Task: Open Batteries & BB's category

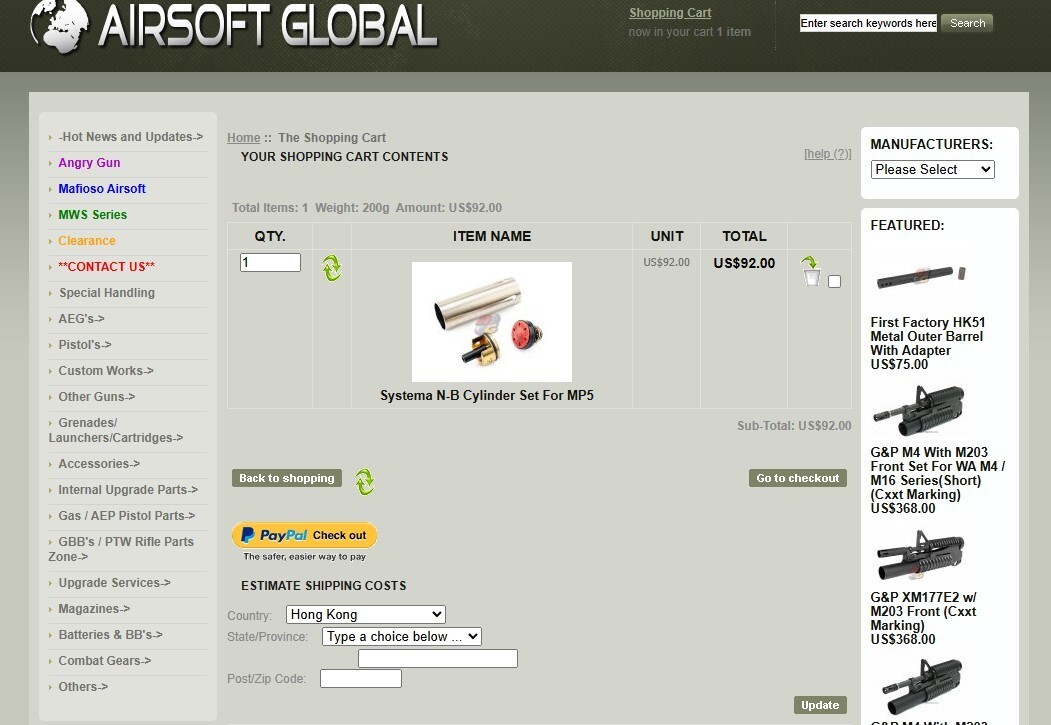Action: (110, 635)
